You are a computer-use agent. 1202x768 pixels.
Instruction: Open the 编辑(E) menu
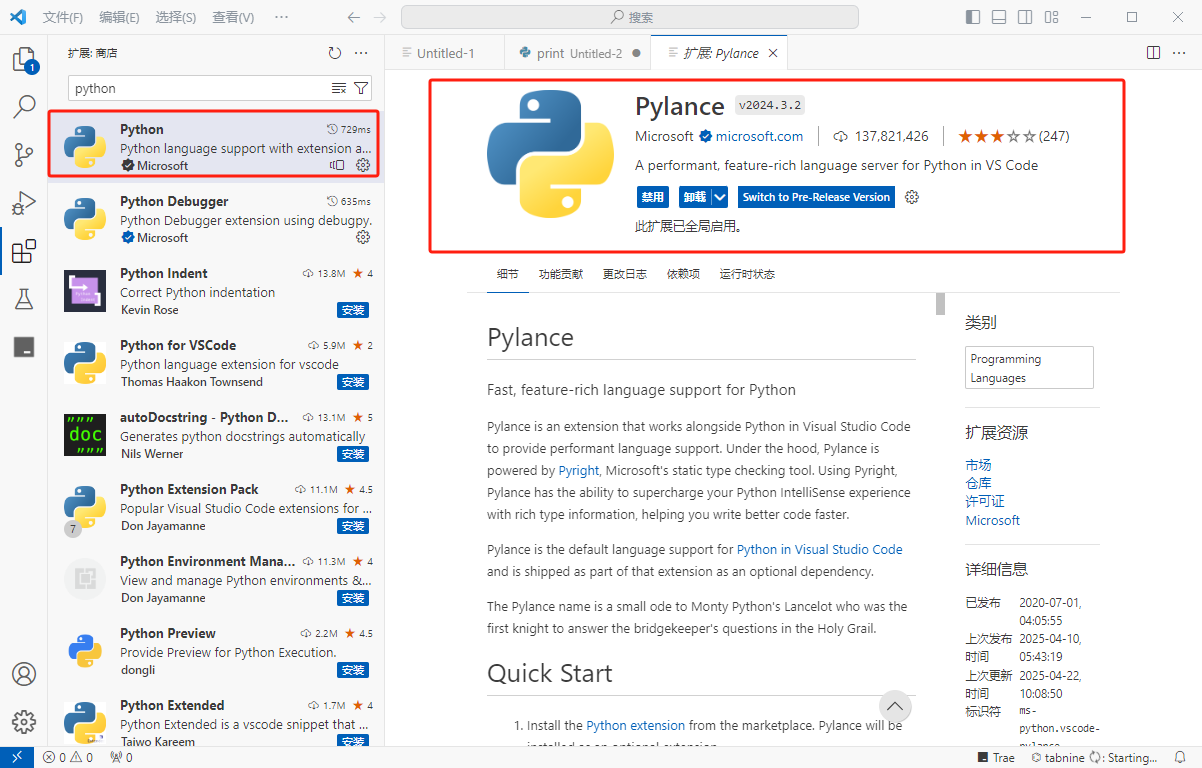tap(120, 17)
